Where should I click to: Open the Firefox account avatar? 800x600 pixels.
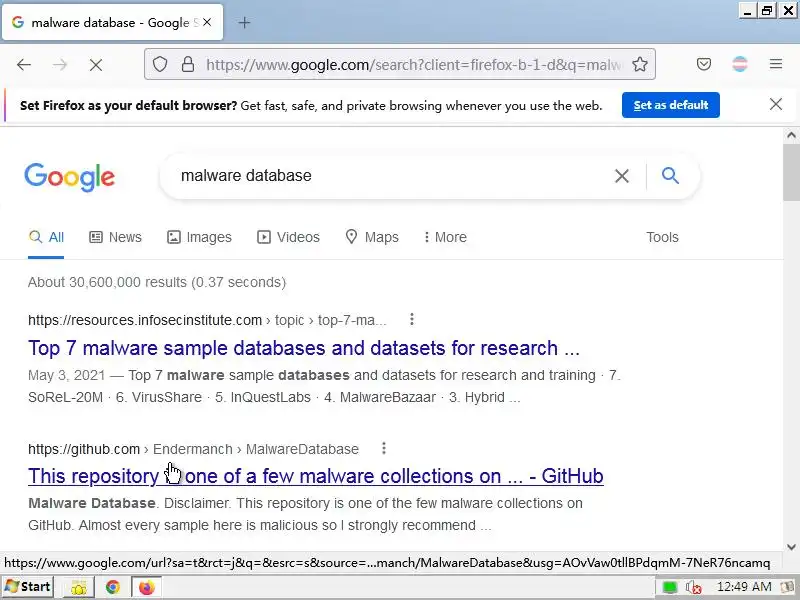tap(740, 64)
